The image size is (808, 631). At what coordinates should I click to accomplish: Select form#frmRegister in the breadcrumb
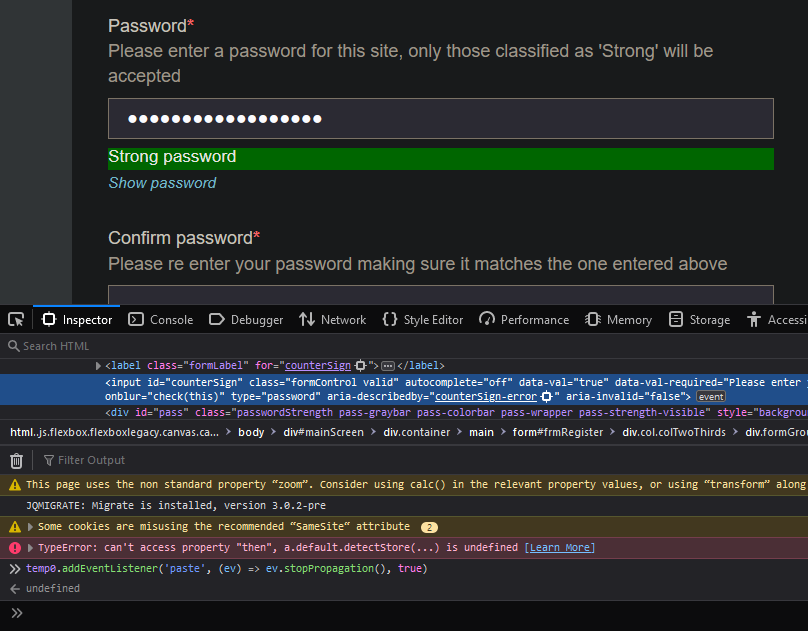[x=558, y=432]
